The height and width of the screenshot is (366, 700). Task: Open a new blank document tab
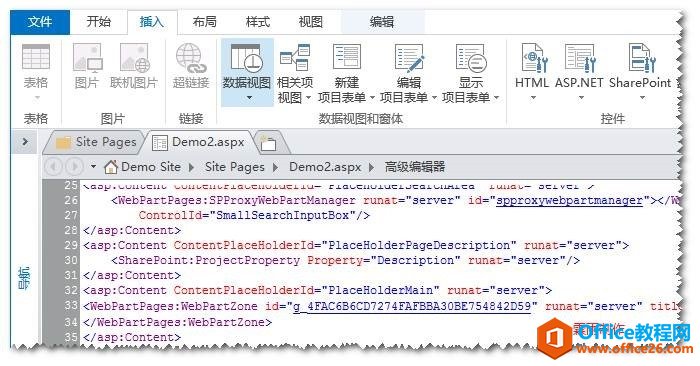[269, 142]
